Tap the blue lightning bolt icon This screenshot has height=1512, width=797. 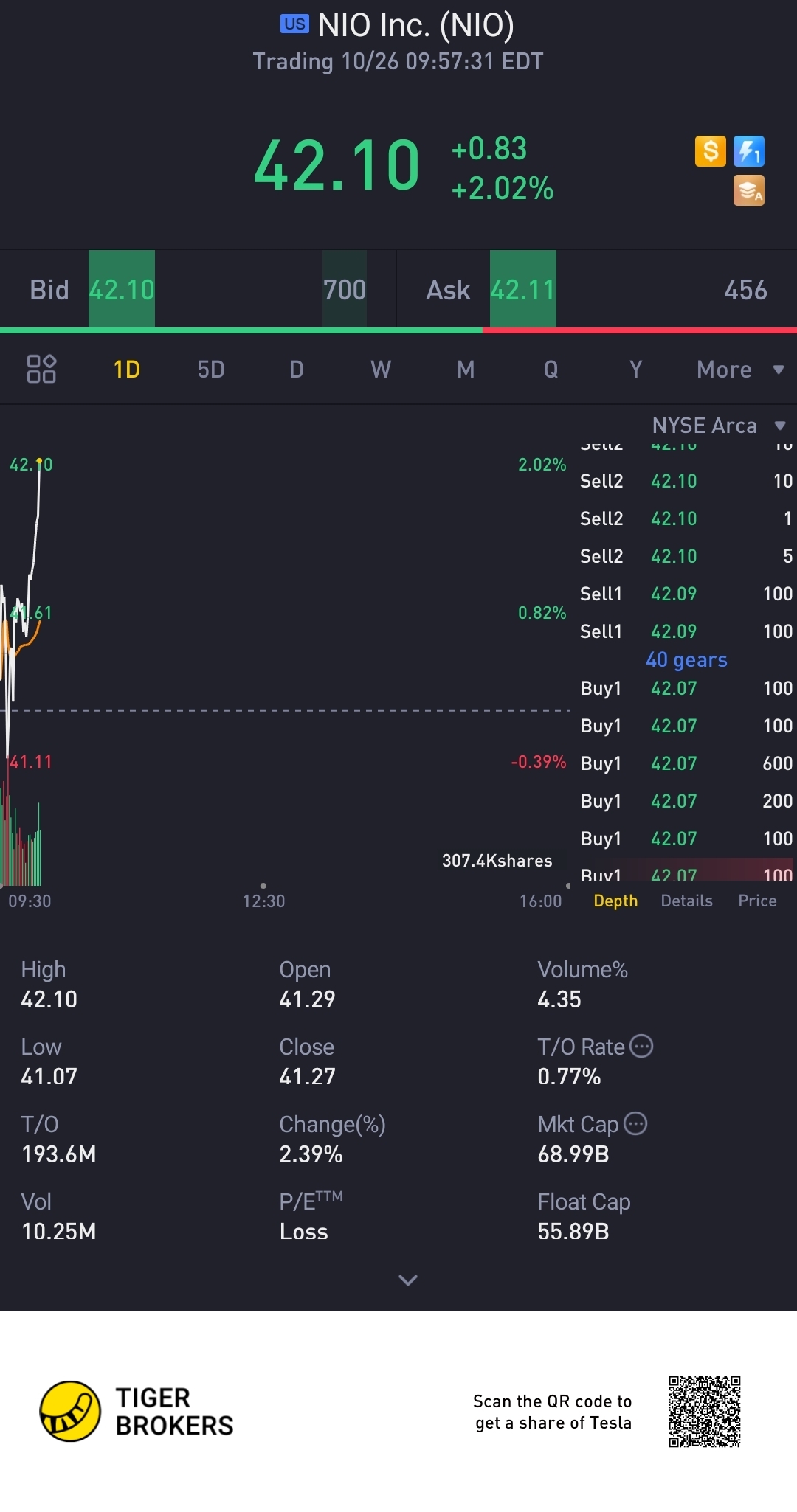(749, 151)
